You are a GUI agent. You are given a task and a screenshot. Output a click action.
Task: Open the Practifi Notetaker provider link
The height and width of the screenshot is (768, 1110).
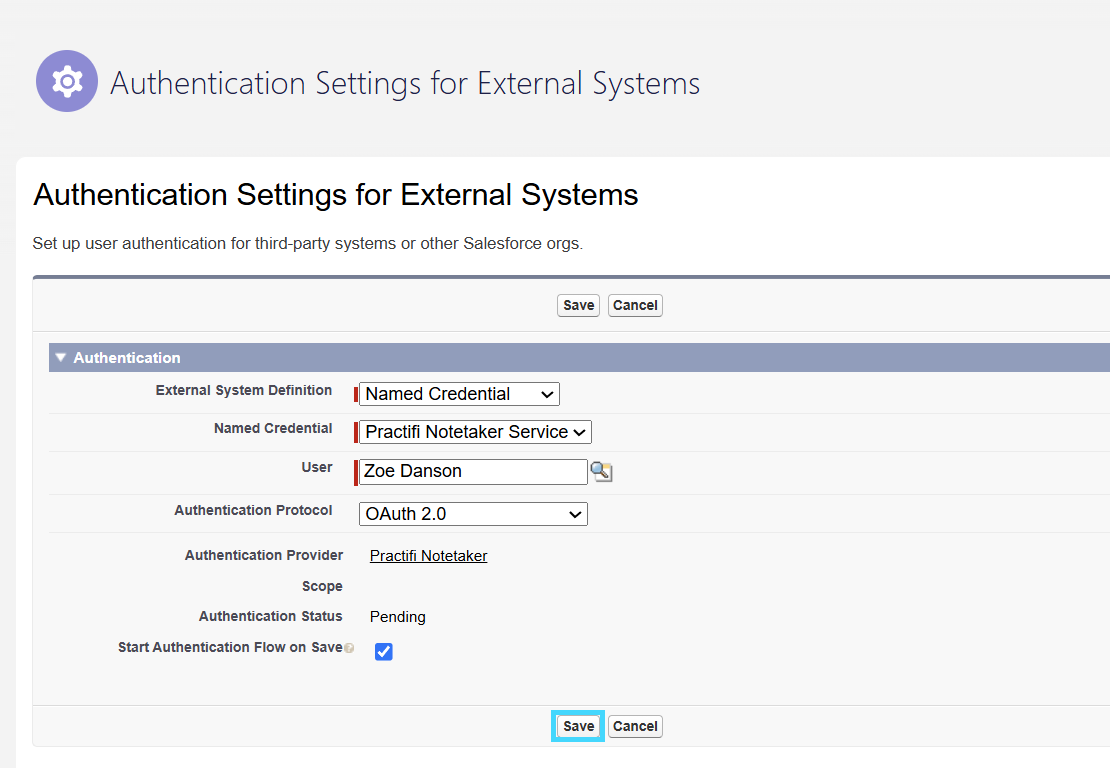click(x=428, y=556)
